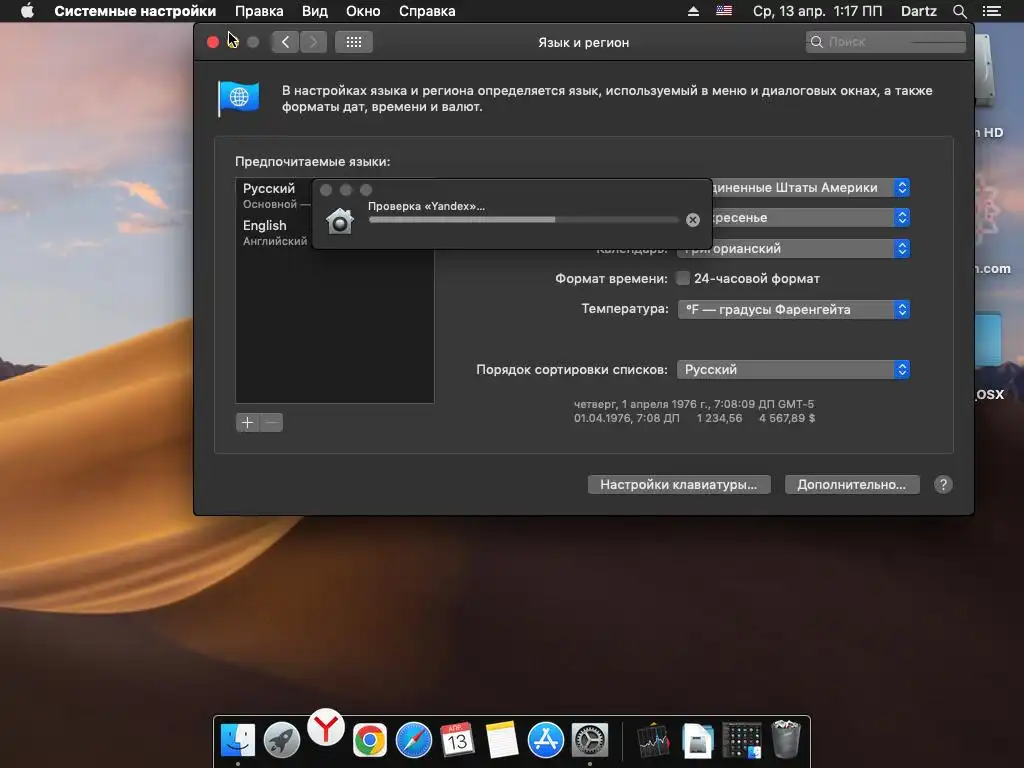The width and height of the screenshot is (1024, 768).
Task: Open Finder from the Dock
Action: 237,740
